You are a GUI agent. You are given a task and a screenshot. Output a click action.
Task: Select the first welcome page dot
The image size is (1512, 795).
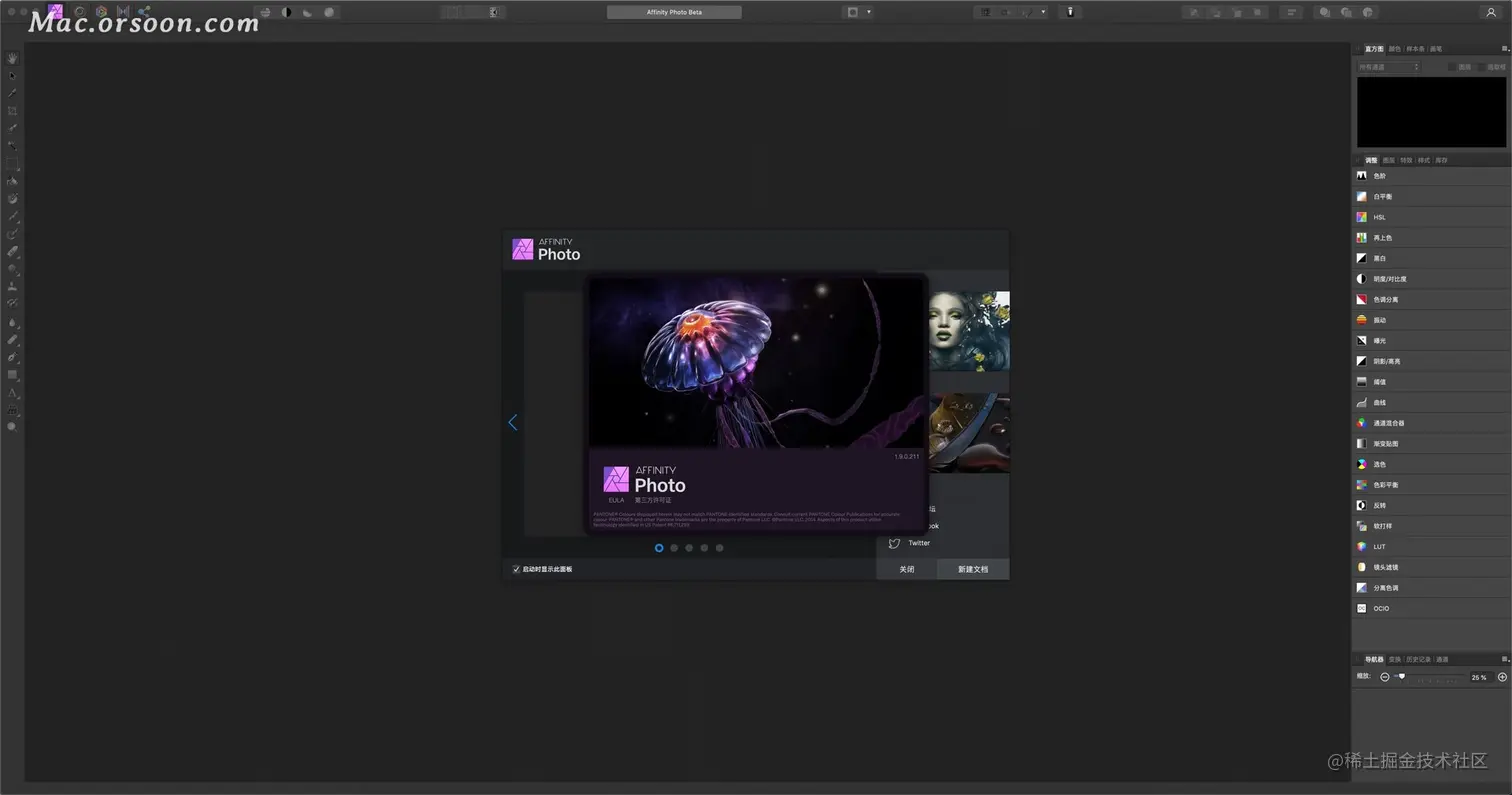tap(659, 548)
